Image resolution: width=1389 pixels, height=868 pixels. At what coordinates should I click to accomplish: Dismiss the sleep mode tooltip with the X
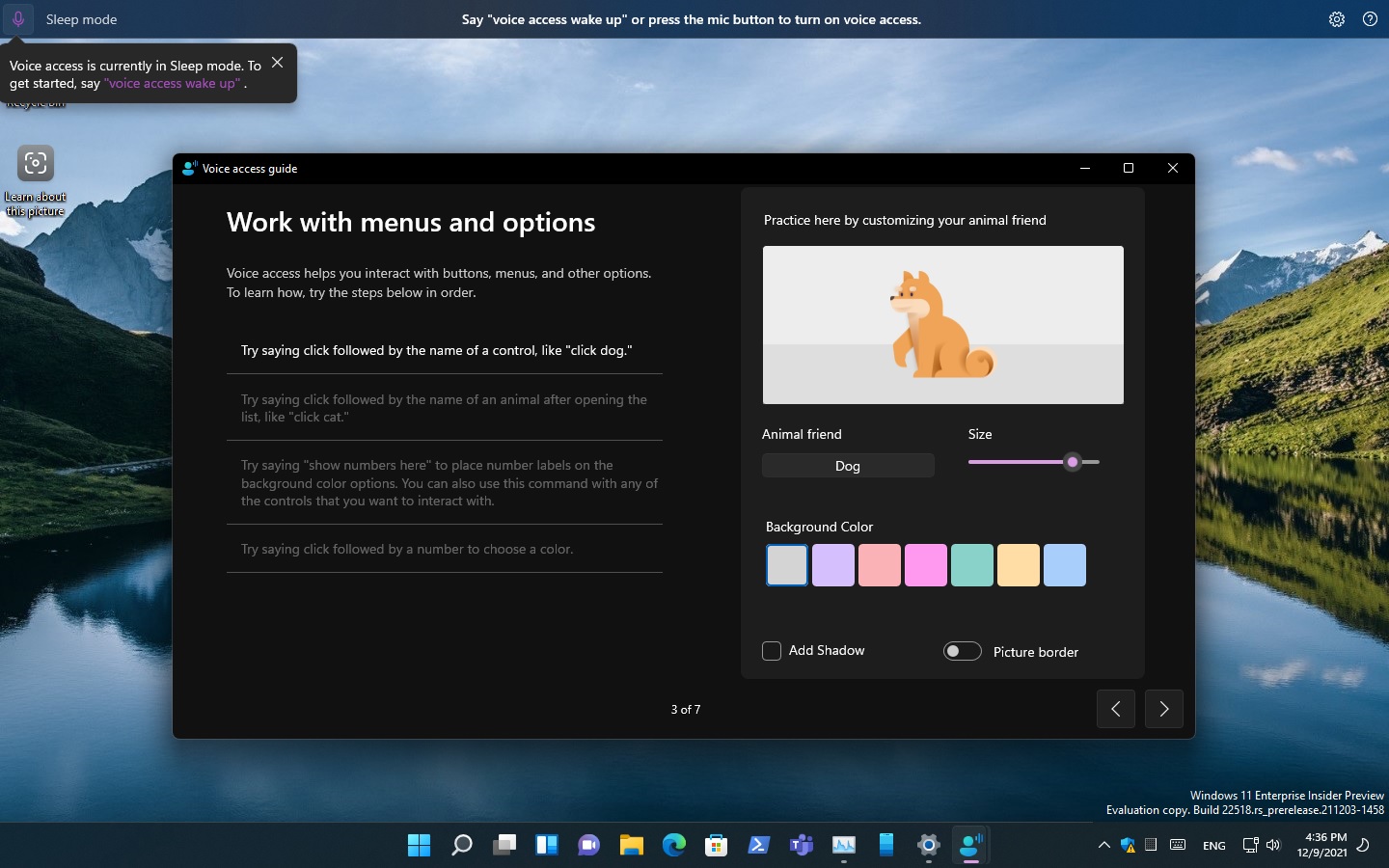[278, 62]
